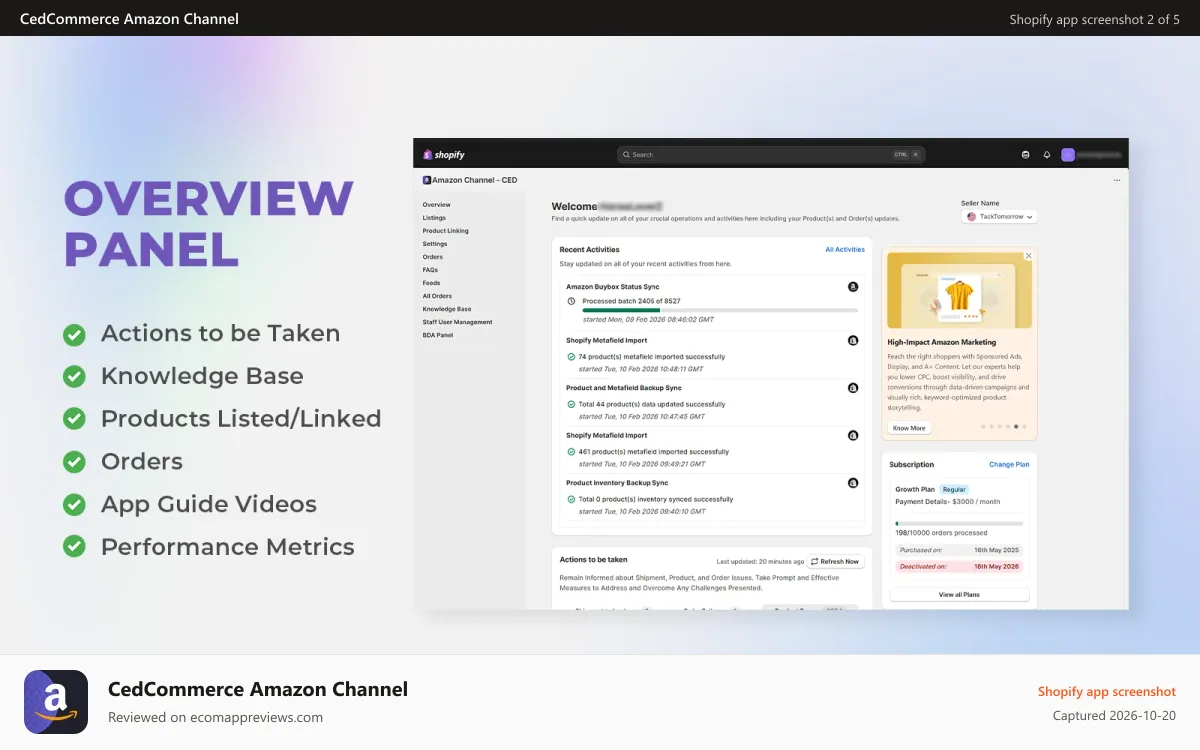Open Listings in the sidebar

point(434,218)
